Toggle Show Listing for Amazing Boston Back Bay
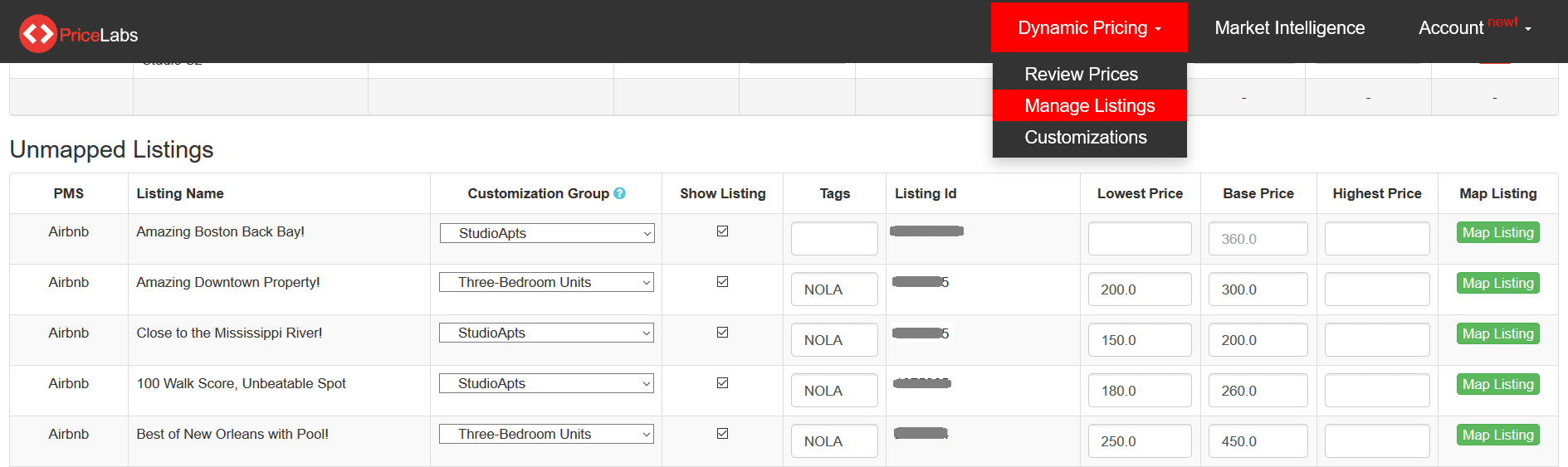Viewport: 1568px width, 467px height. coord(722,231)
